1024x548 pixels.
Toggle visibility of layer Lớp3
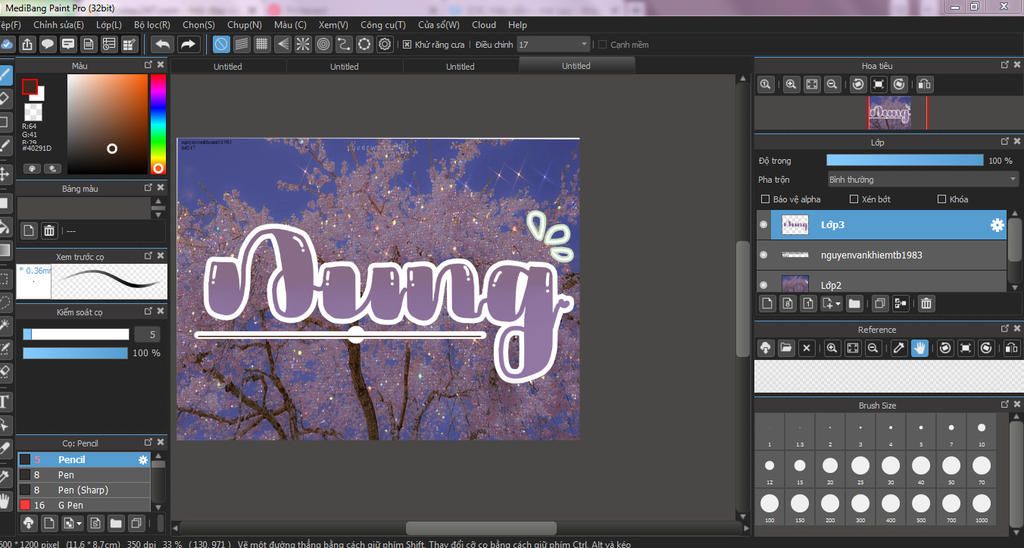click(x=763, y=225)
